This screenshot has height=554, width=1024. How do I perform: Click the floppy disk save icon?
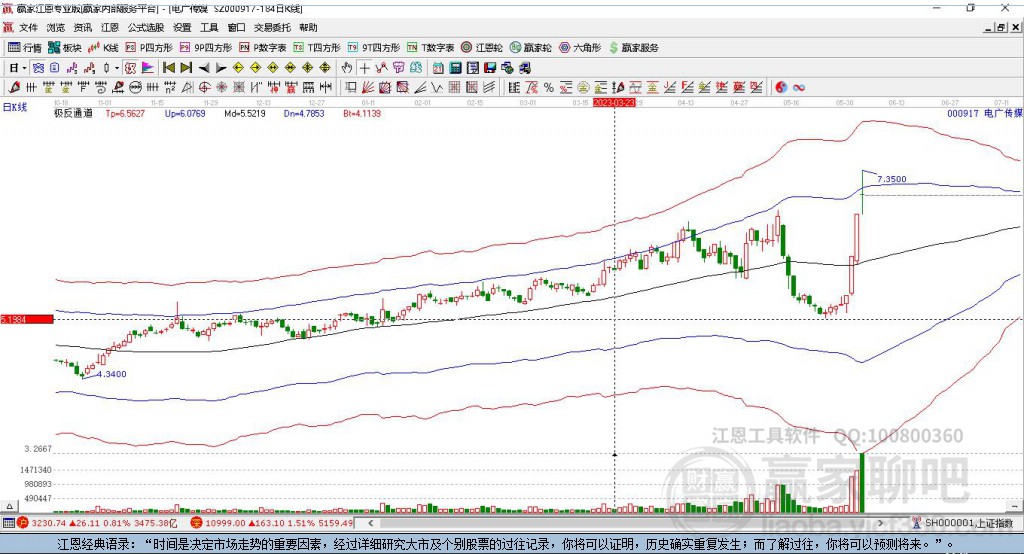point(490,68)
